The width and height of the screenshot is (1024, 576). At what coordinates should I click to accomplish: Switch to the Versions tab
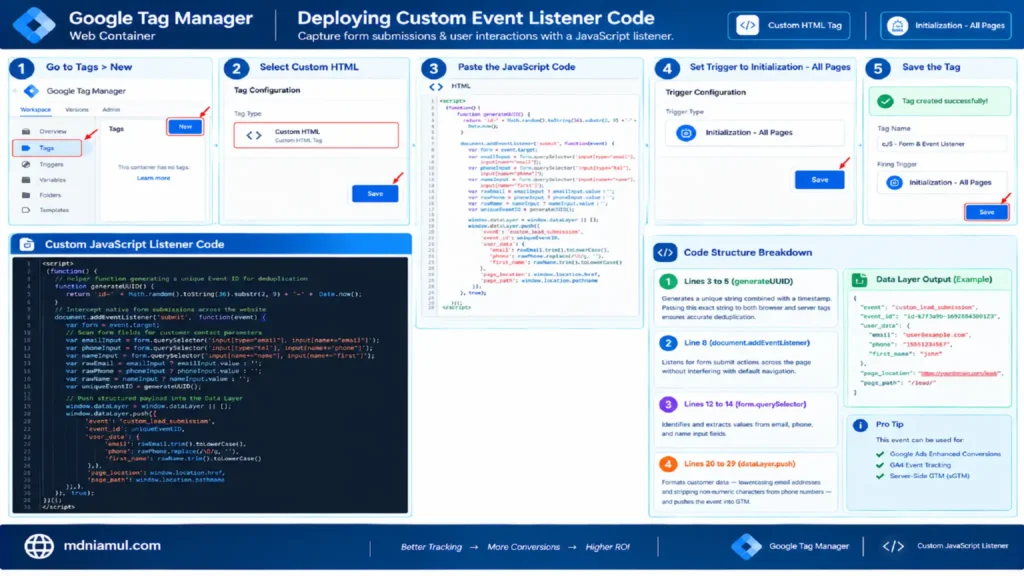(x=76, y=110)
